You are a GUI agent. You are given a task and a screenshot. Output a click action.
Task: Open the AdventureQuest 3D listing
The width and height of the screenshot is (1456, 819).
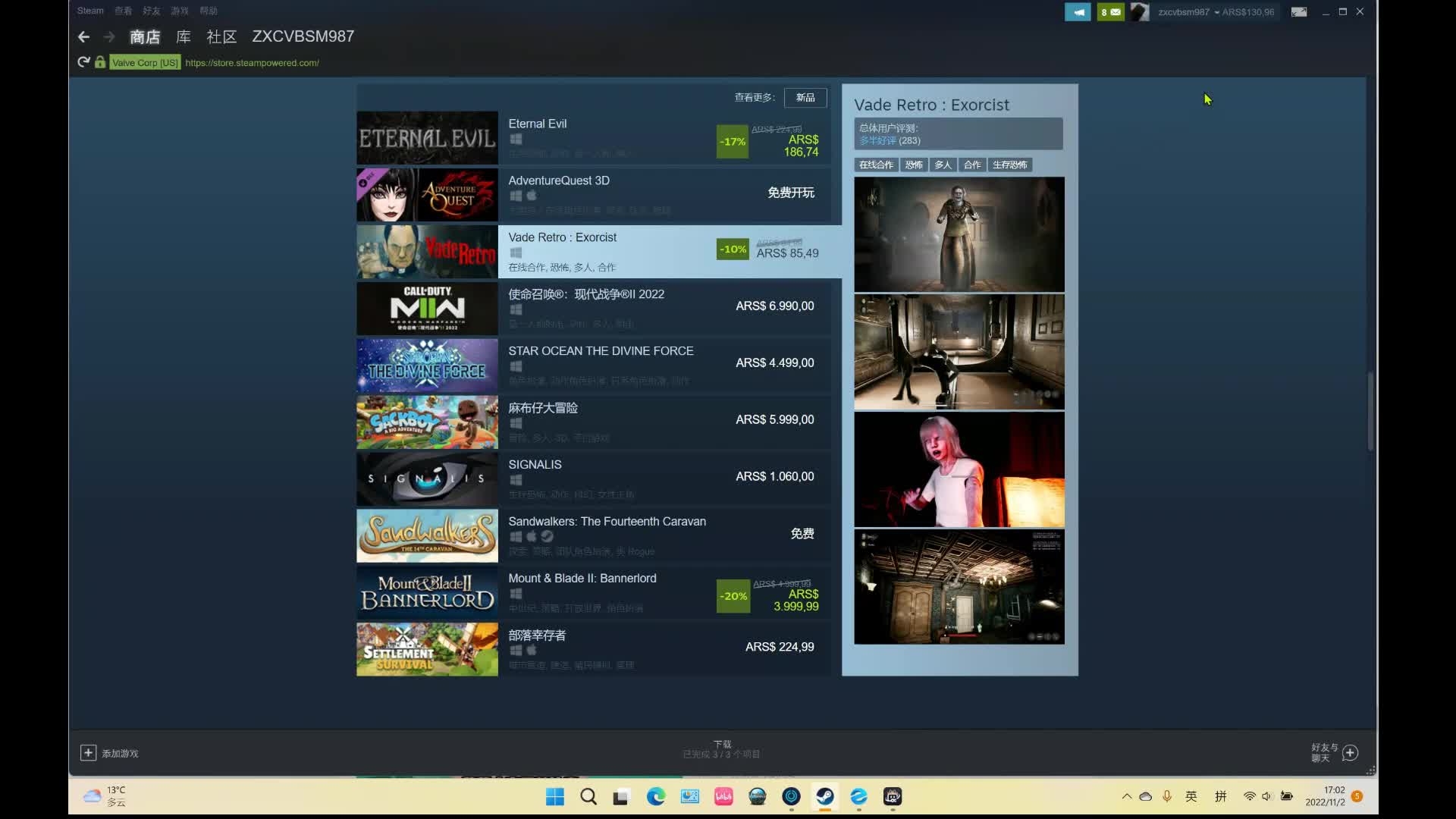coord(593,195)
